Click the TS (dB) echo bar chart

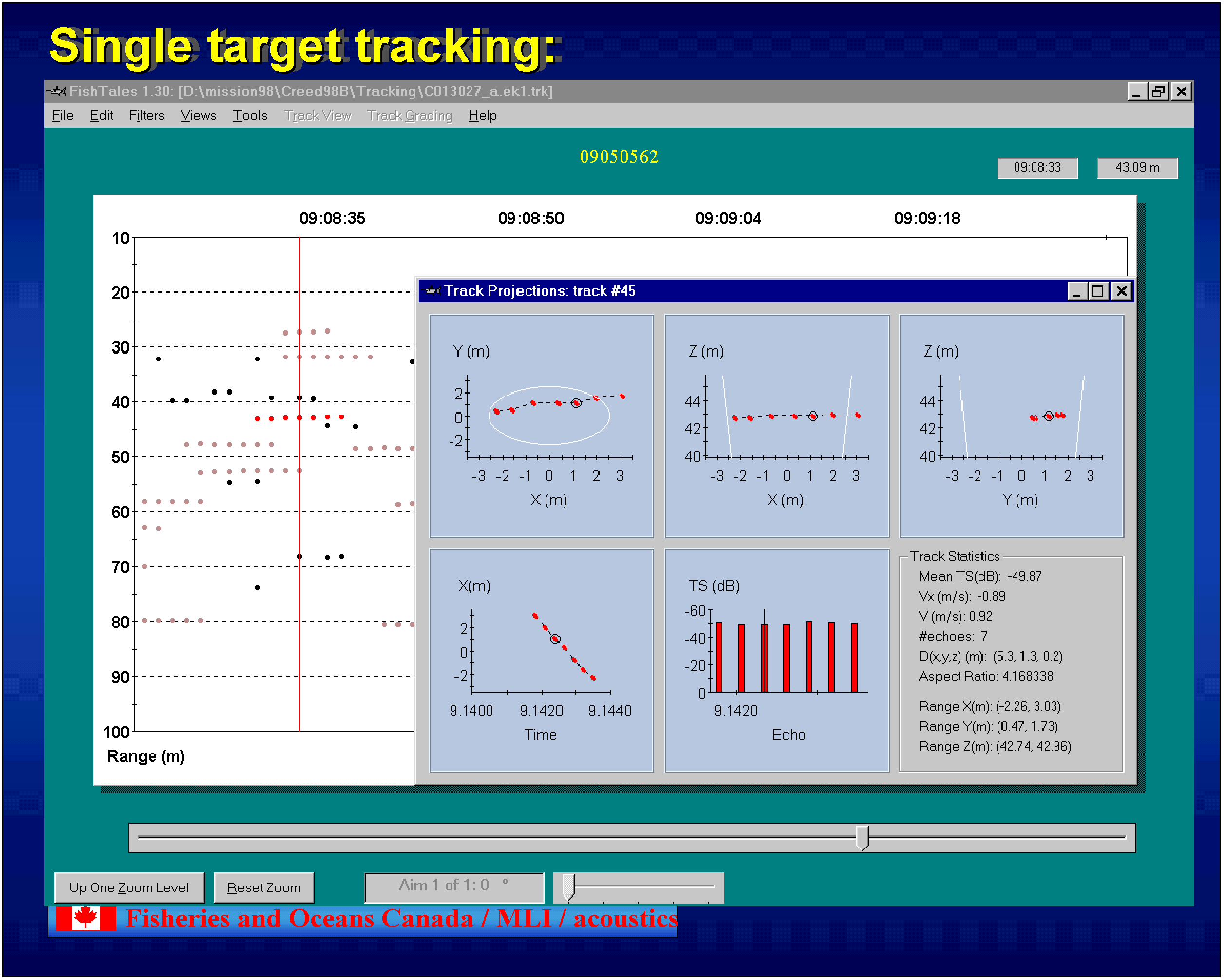(777, 660)
